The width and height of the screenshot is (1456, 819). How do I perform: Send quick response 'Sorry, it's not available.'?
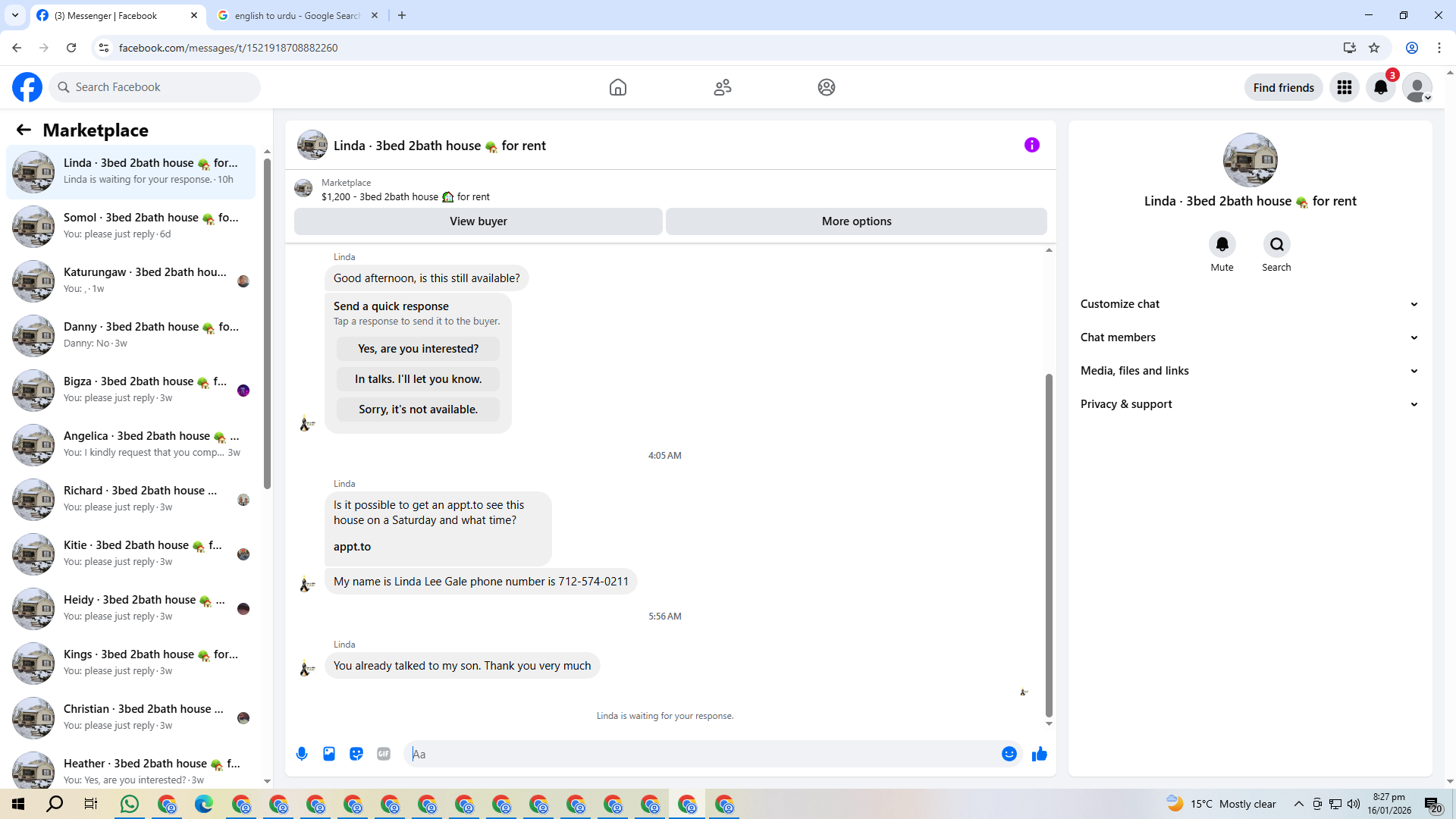(x=418, y=409)
